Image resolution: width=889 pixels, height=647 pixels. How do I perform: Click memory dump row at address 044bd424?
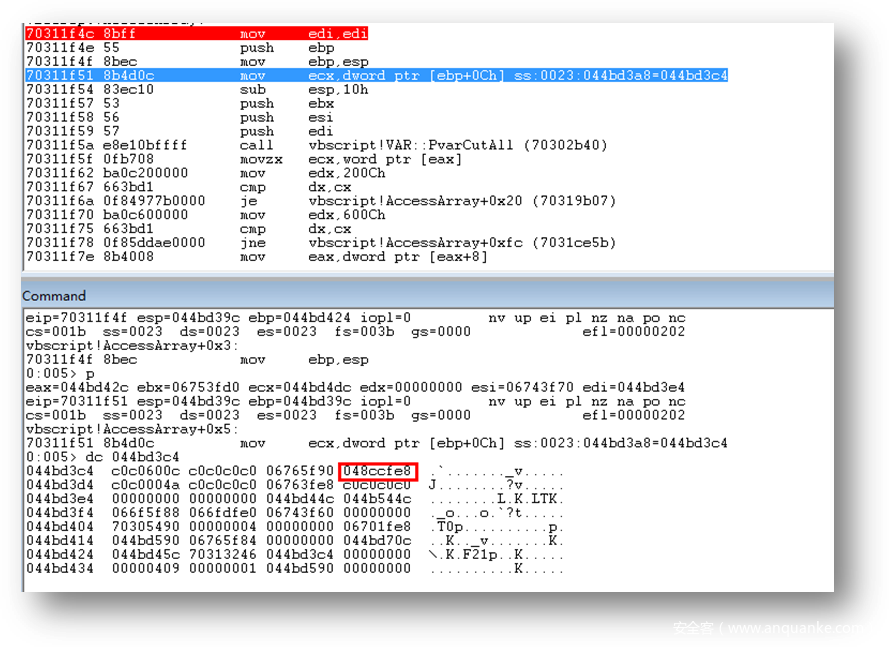tap(295, 555)
